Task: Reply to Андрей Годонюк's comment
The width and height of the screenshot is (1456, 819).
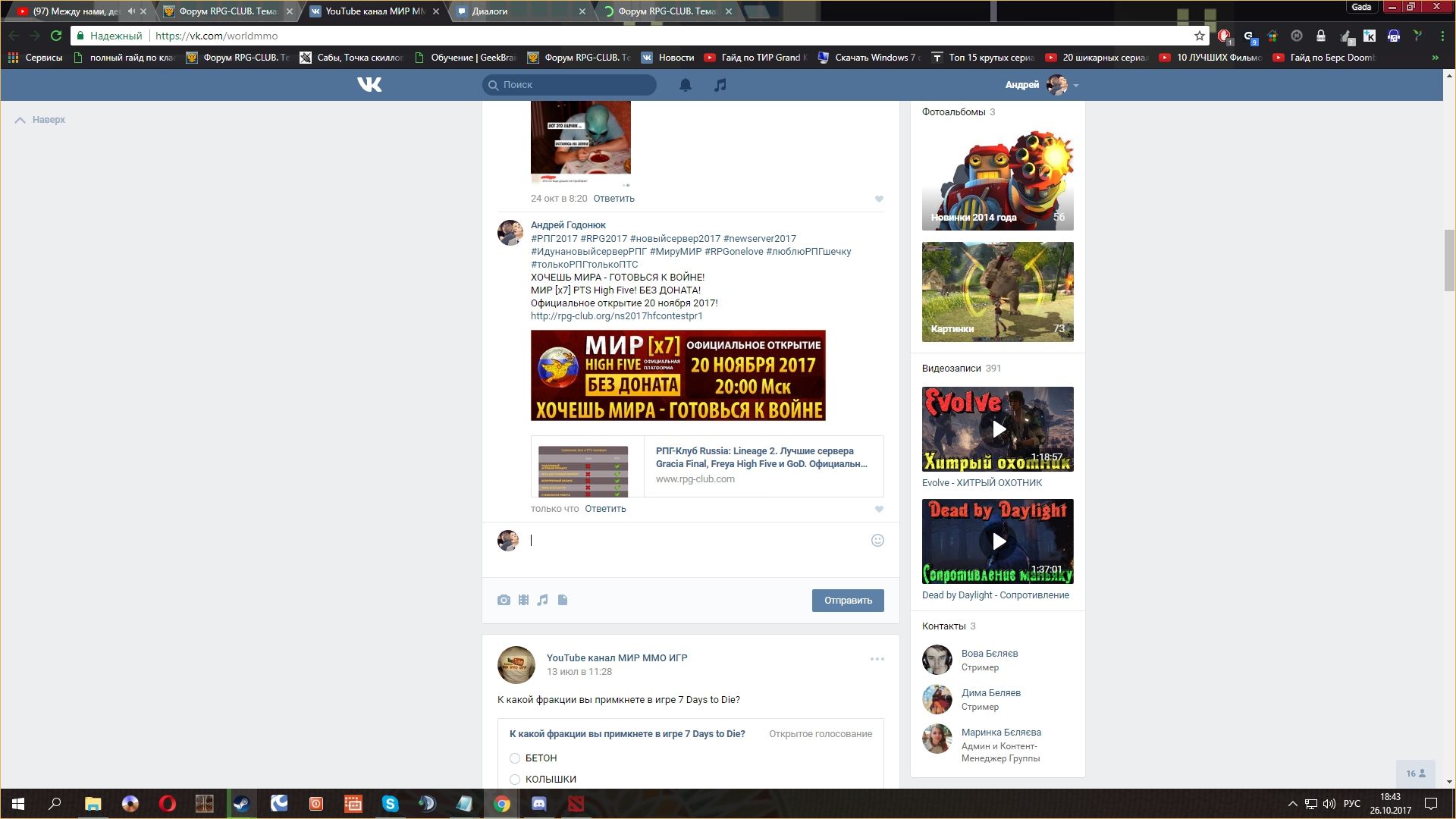Action: pos(605,509)
